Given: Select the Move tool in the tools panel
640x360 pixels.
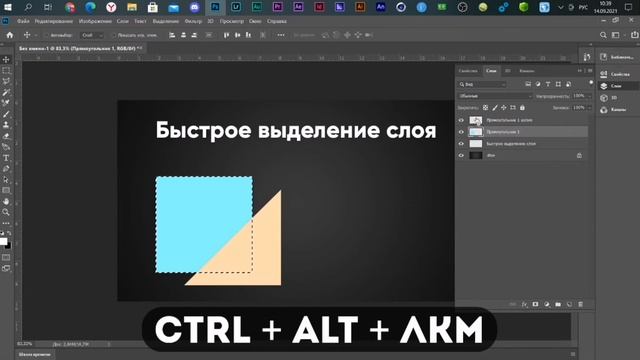Looking at the screenshot, I should coord(6,60).
